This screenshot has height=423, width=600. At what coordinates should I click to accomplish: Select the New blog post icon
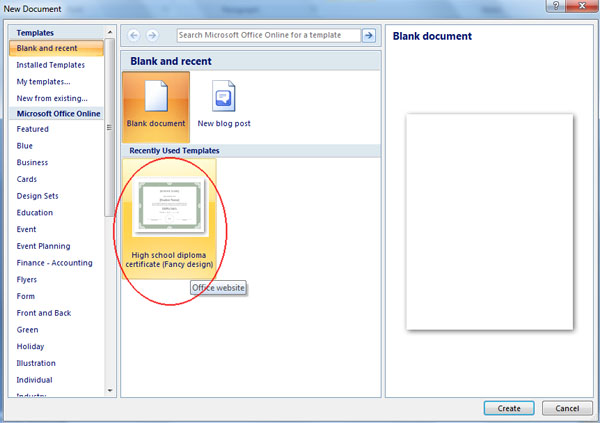click(224, 104)
